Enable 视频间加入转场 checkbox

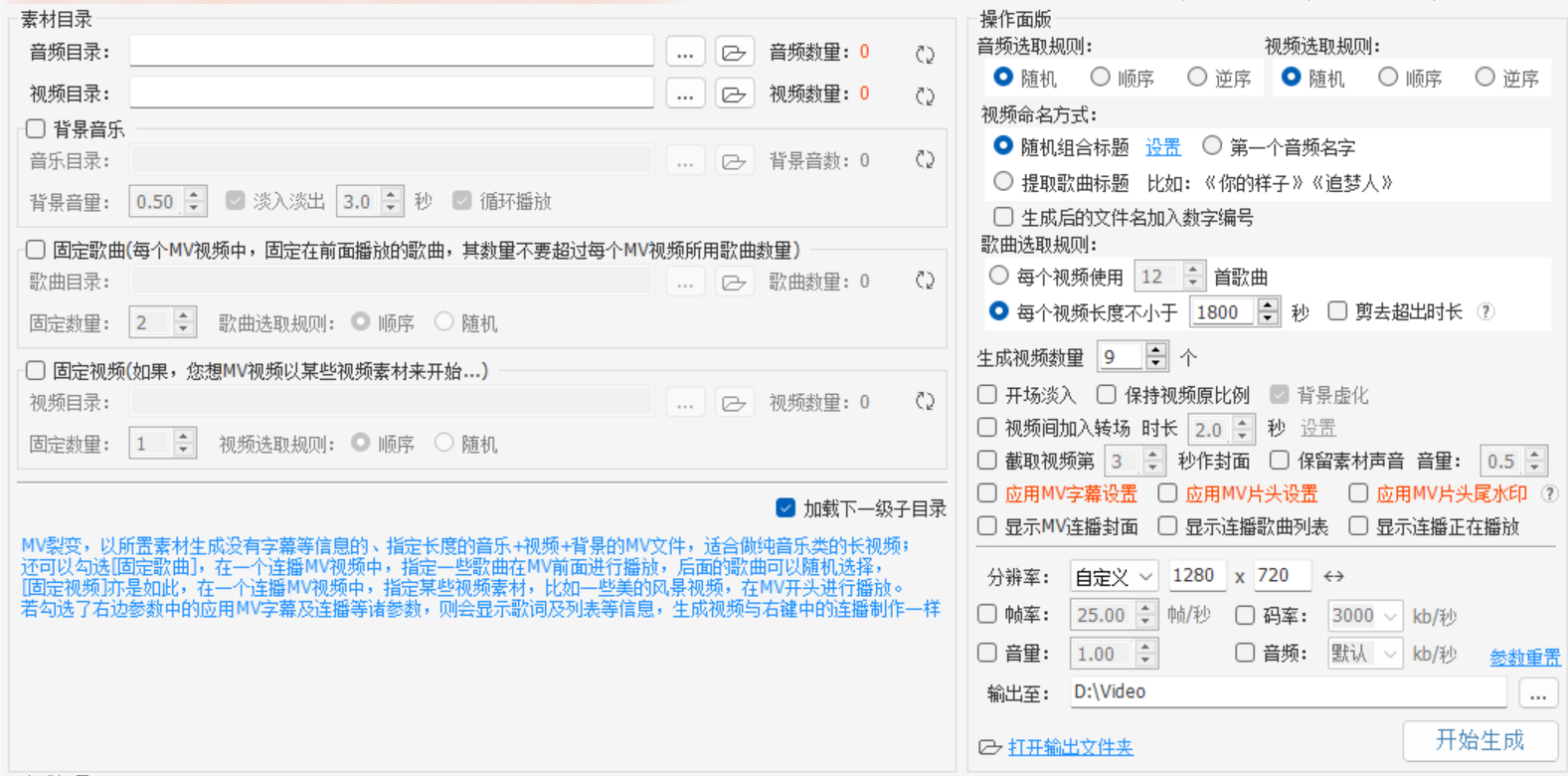tap(987, 428)
